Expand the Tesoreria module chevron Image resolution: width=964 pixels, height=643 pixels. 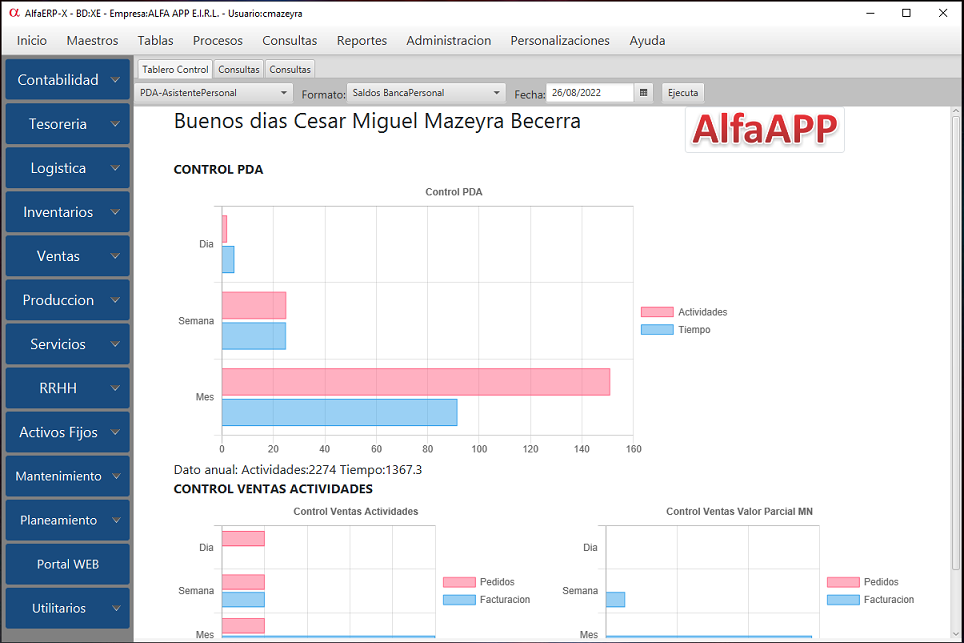coord(115,124)
